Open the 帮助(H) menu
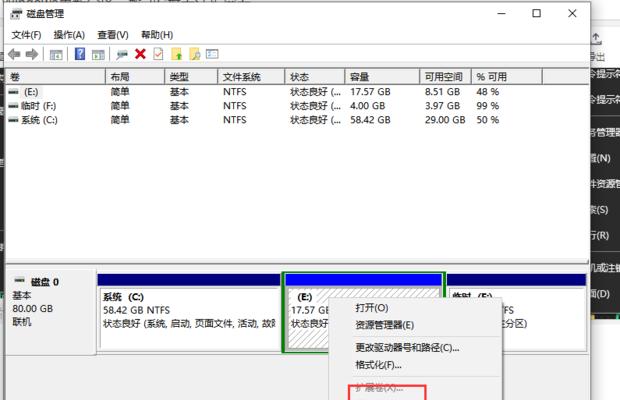The height and width of the screenshot is (400, 620). 157,35
